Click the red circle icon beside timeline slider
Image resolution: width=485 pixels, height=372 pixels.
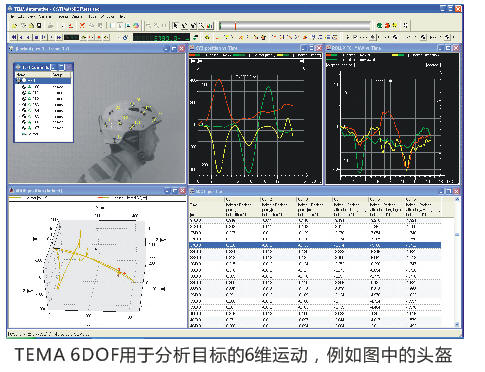point(387,25)
